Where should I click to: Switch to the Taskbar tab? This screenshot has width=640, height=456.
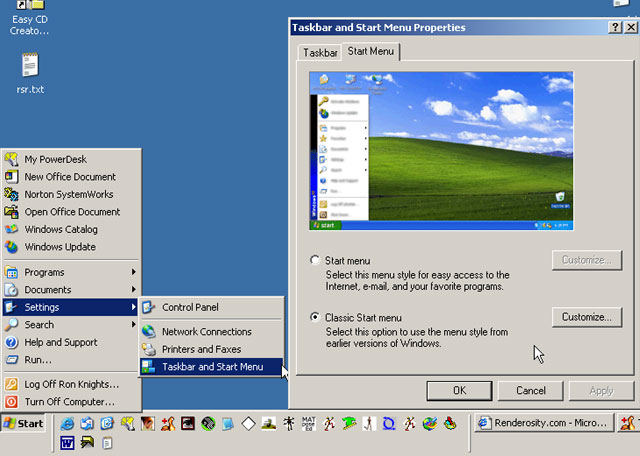[320, 53]
